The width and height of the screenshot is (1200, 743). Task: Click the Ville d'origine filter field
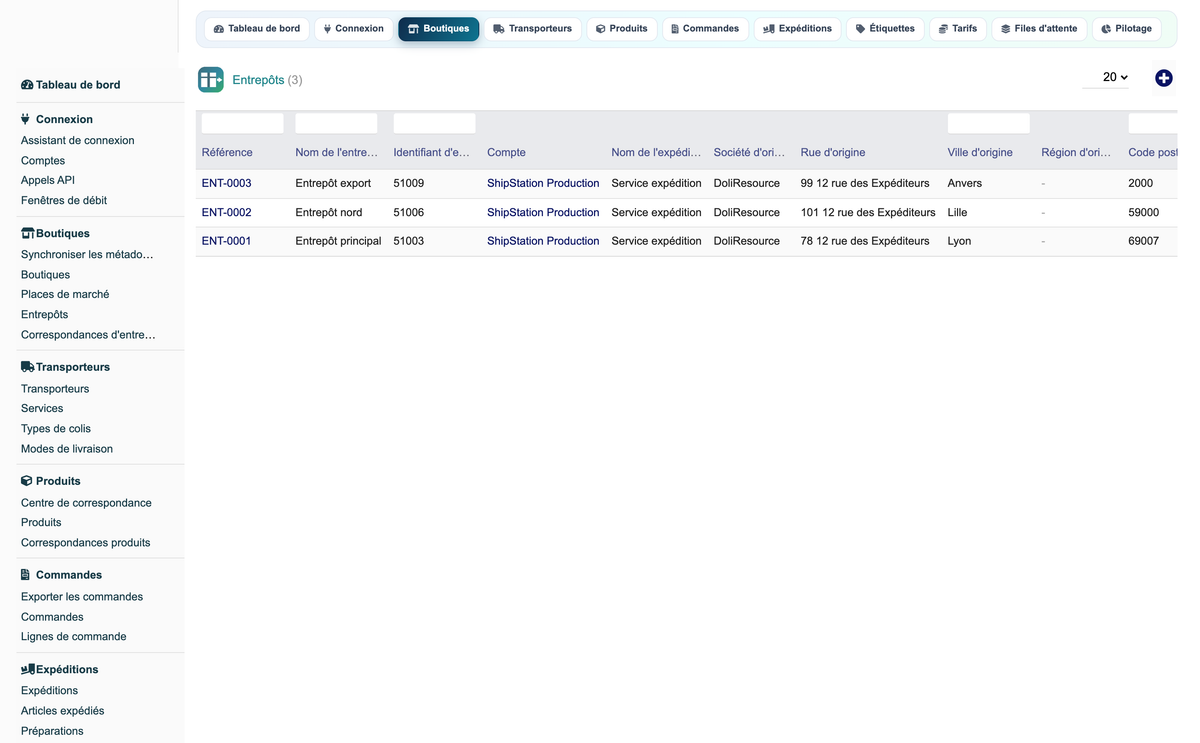pyautogui.click(x=989, y=124)
